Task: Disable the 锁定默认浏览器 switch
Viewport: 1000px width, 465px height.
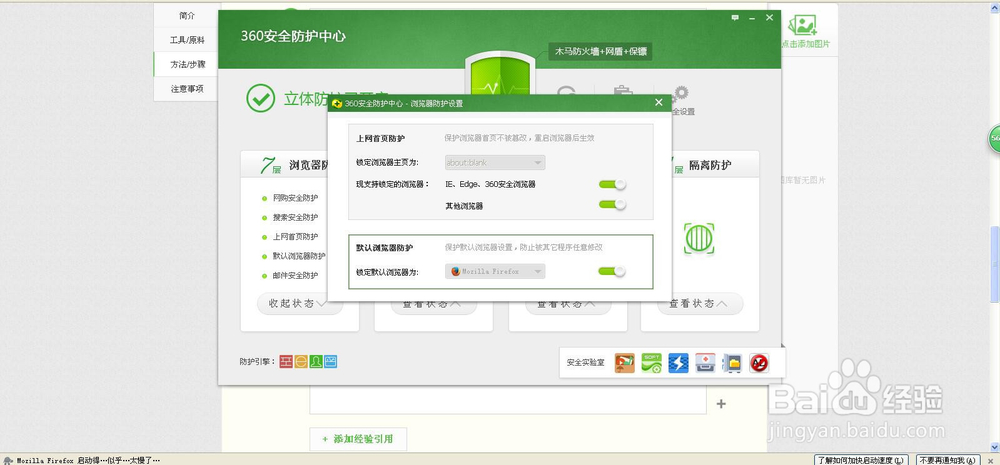Action: click(x=612, y=271)
